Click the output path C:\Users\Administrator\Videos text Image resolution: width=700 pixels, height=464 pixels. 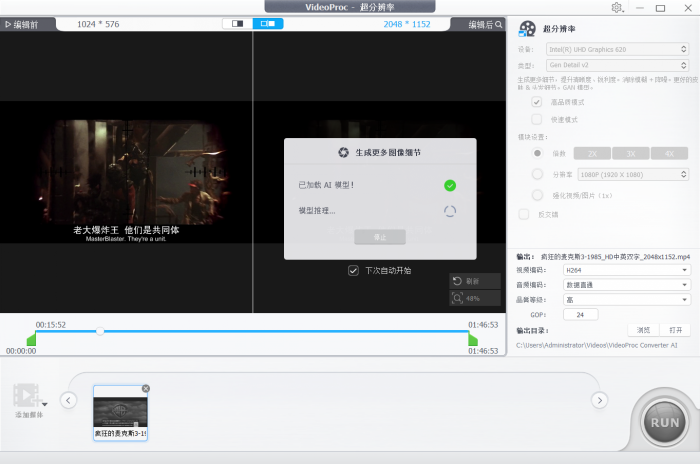click(596, 345)
